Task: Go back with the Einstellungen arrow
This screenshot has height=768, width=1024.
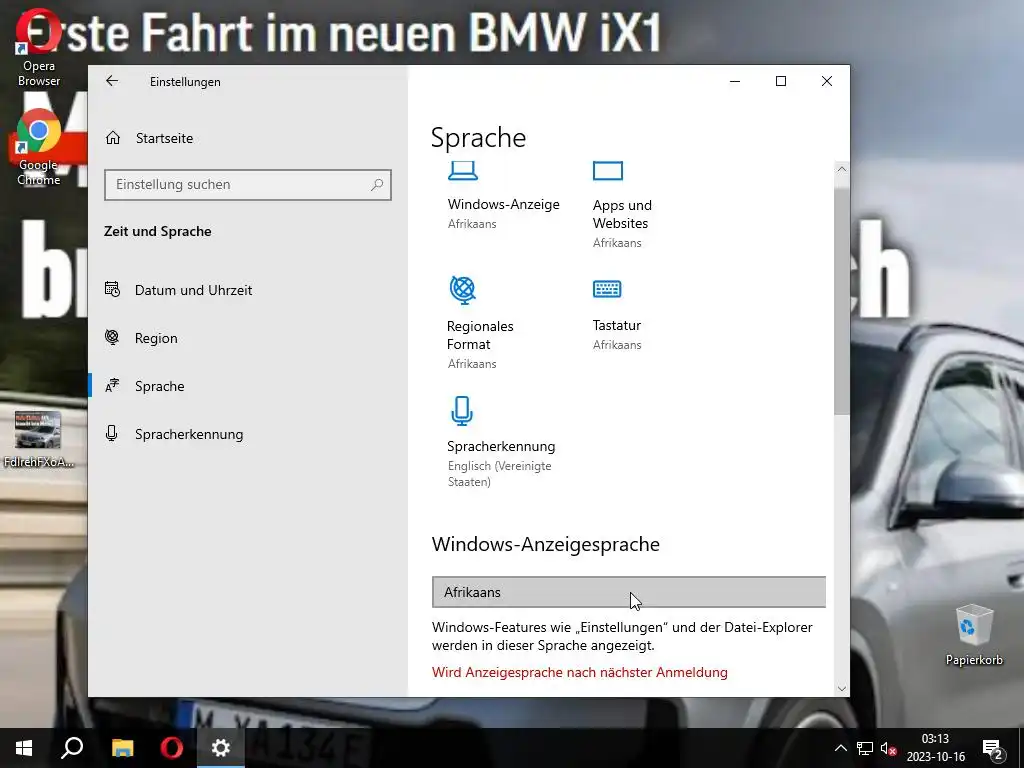Action: coord(112,81)
